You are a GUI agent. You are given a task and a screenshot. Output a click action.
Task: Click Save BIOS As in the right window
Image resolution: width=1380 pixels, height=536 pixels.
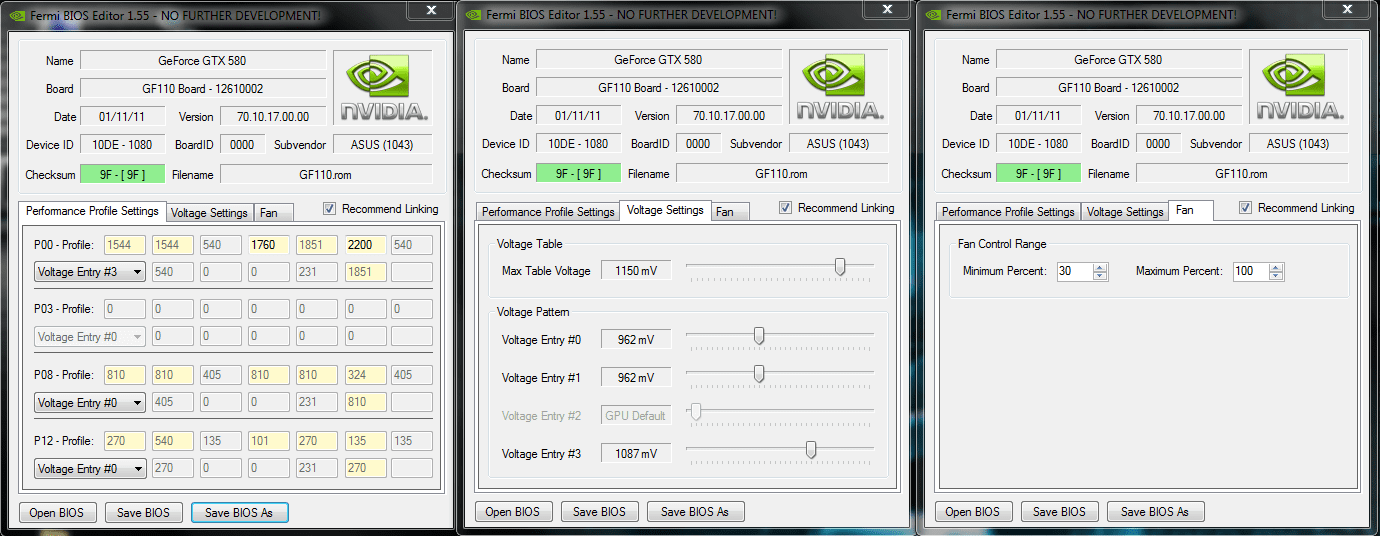[1155, 511]
